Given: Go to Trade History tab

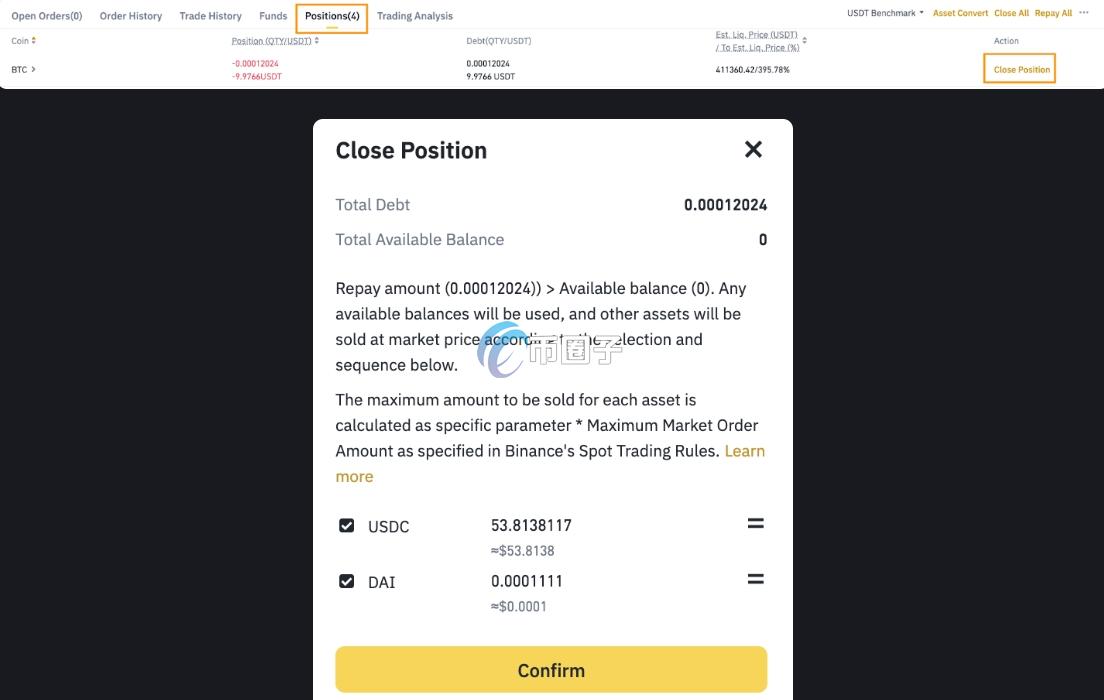Looking at the screenshot, I should tap(211, 16).
